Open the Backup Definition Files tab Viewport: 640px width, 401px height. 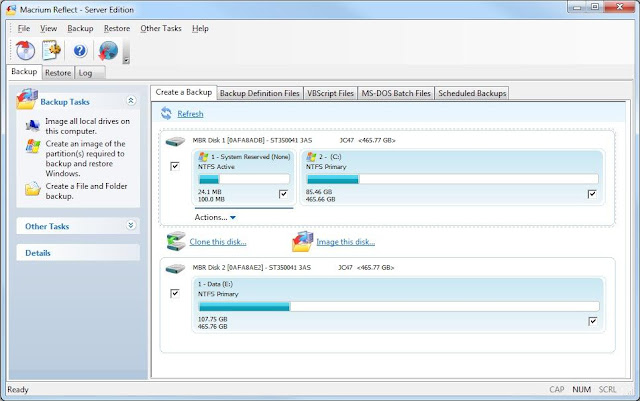click(260, 93)
